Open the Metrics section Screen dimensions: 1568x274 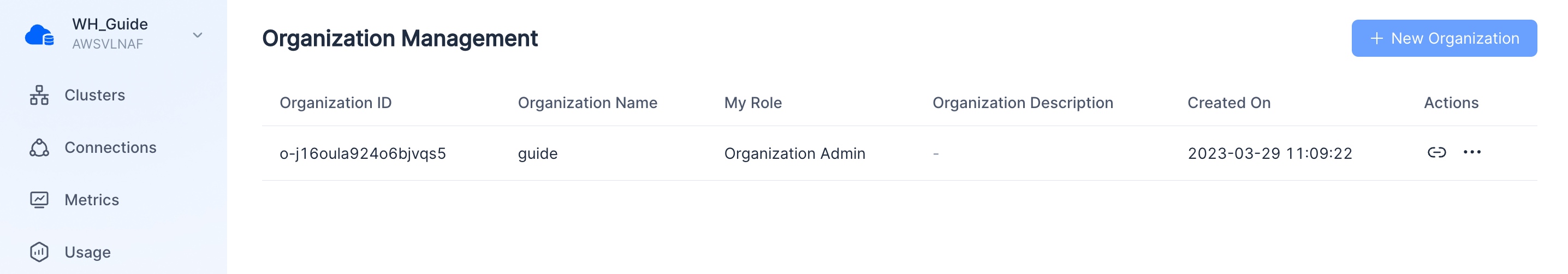(91, 200)
